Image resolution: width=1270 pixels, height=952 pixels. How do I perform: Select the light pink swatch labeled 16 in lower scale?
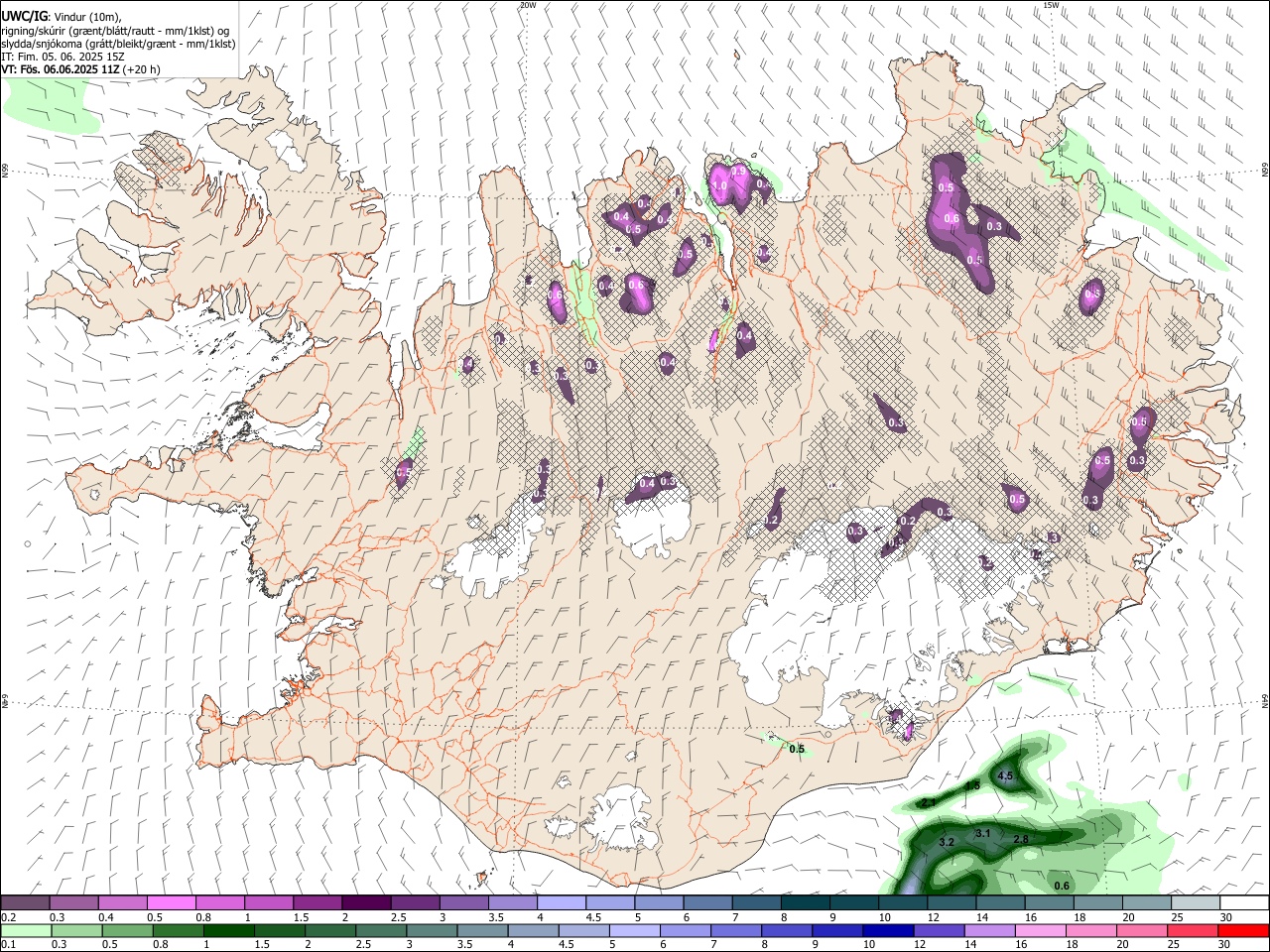click(x=1040, y=931)
